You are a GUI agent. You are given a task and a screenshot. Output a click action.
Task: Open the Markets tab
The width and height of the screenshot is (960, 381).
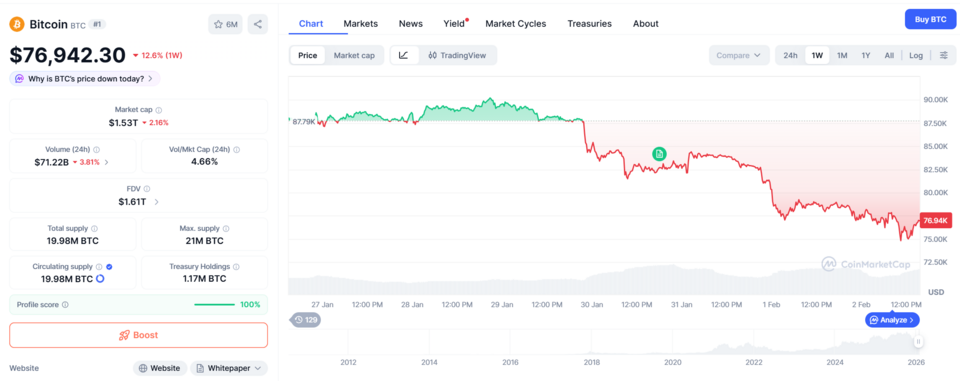(361, 23)
